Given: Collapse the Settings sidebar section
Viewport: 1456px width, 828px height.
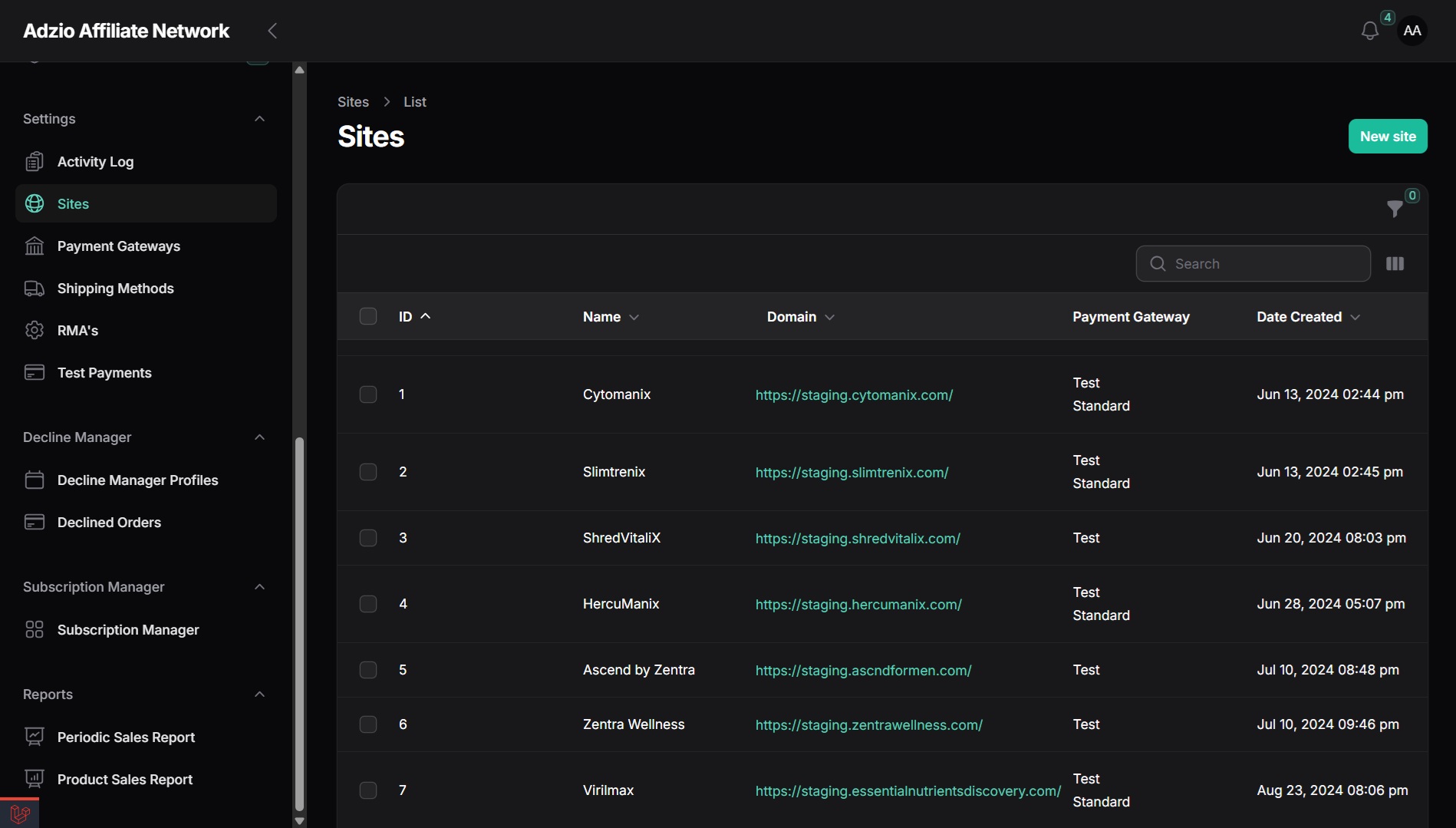Looking at the screenshot, I should click(259, 119).
